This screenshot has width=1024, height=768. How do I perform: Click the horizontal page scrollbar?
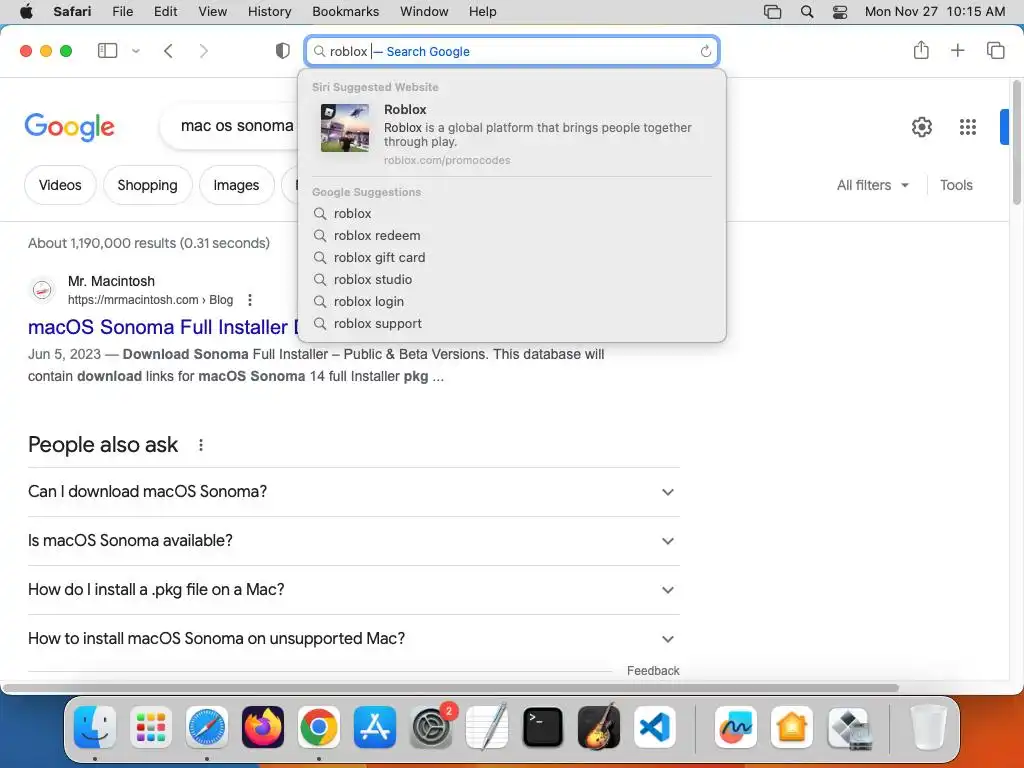pos(451,688)
